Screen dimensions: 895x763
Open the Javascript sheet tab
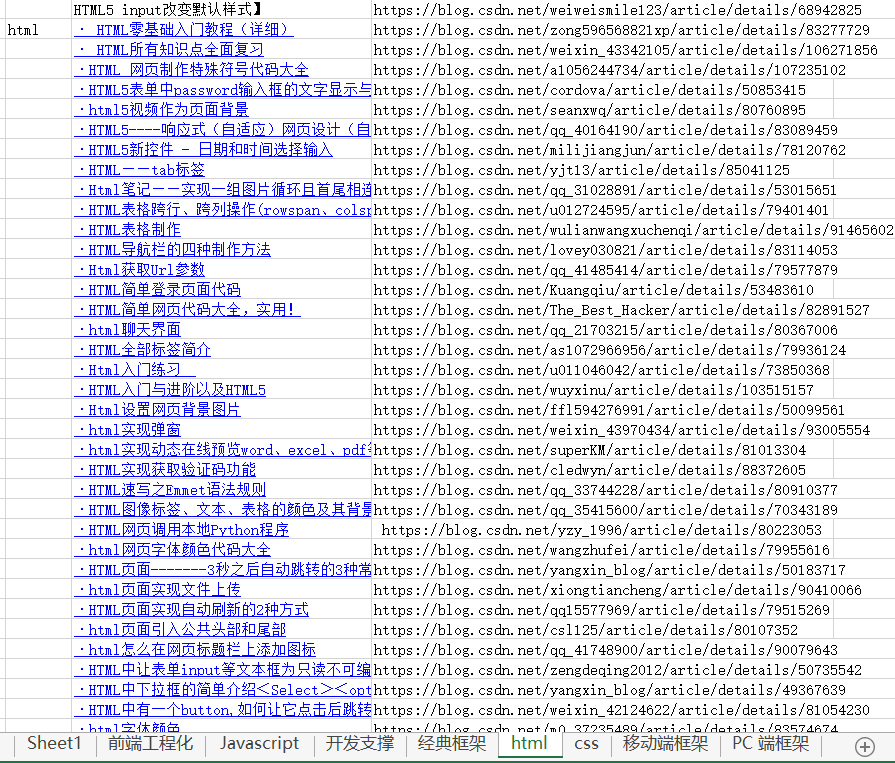(x=259, y=743)
